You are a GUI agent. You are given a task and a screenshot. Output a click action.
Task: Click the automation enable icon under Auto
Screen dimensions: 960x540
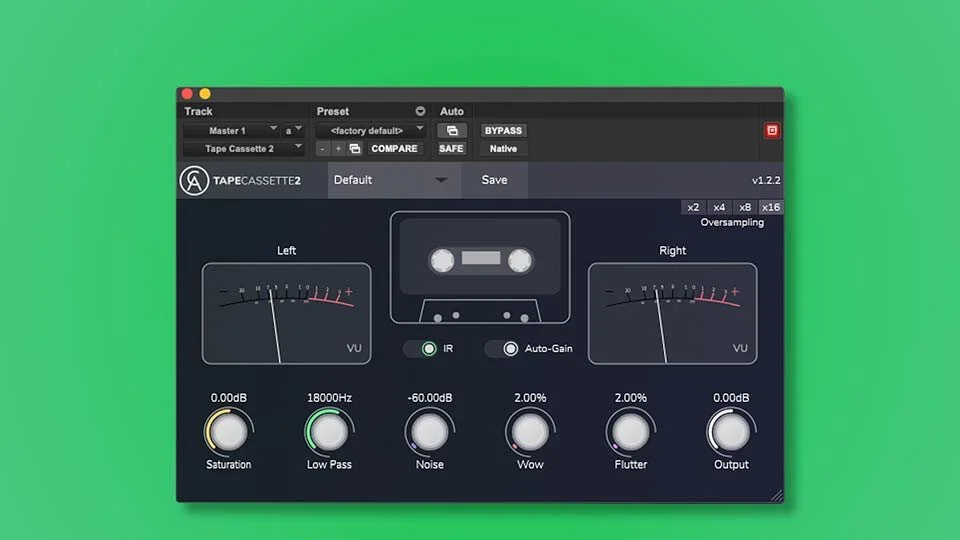click(x=452, y=130)
